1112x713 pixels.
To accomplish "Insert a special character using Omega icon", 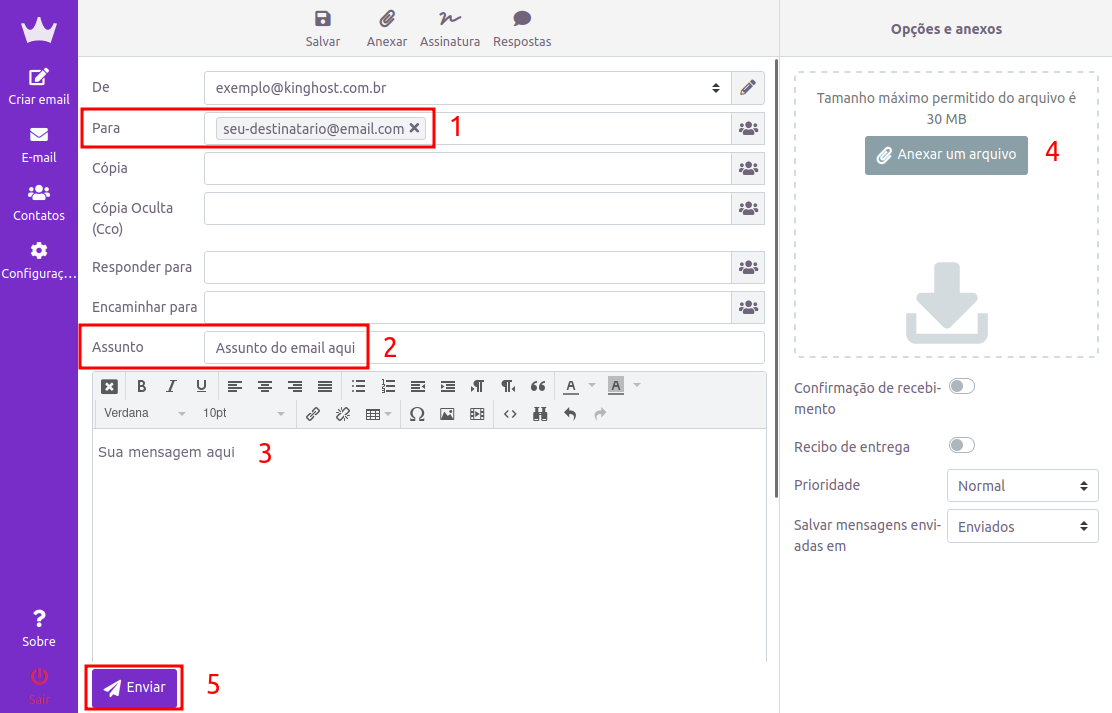I will [x=417, y=413].
